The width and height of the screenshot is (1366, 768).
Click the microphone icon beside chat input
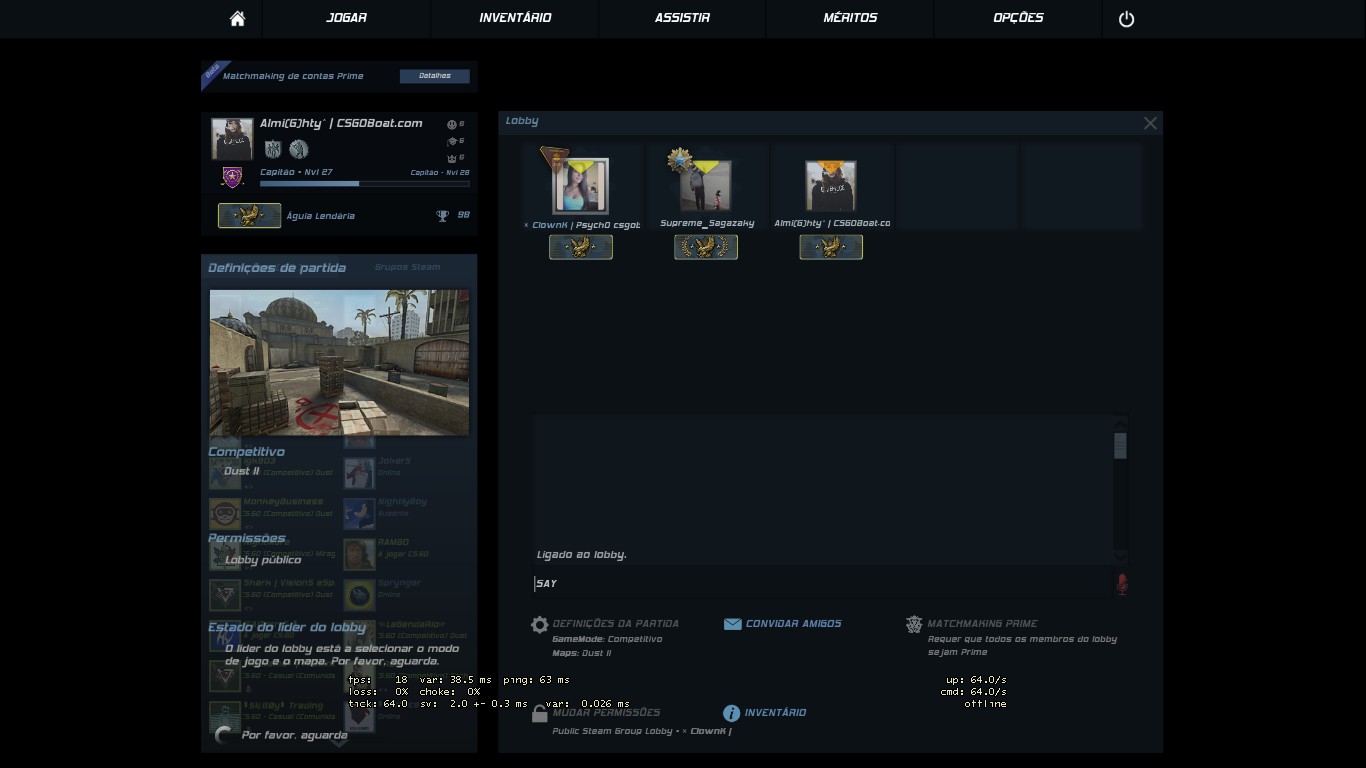1122,584
